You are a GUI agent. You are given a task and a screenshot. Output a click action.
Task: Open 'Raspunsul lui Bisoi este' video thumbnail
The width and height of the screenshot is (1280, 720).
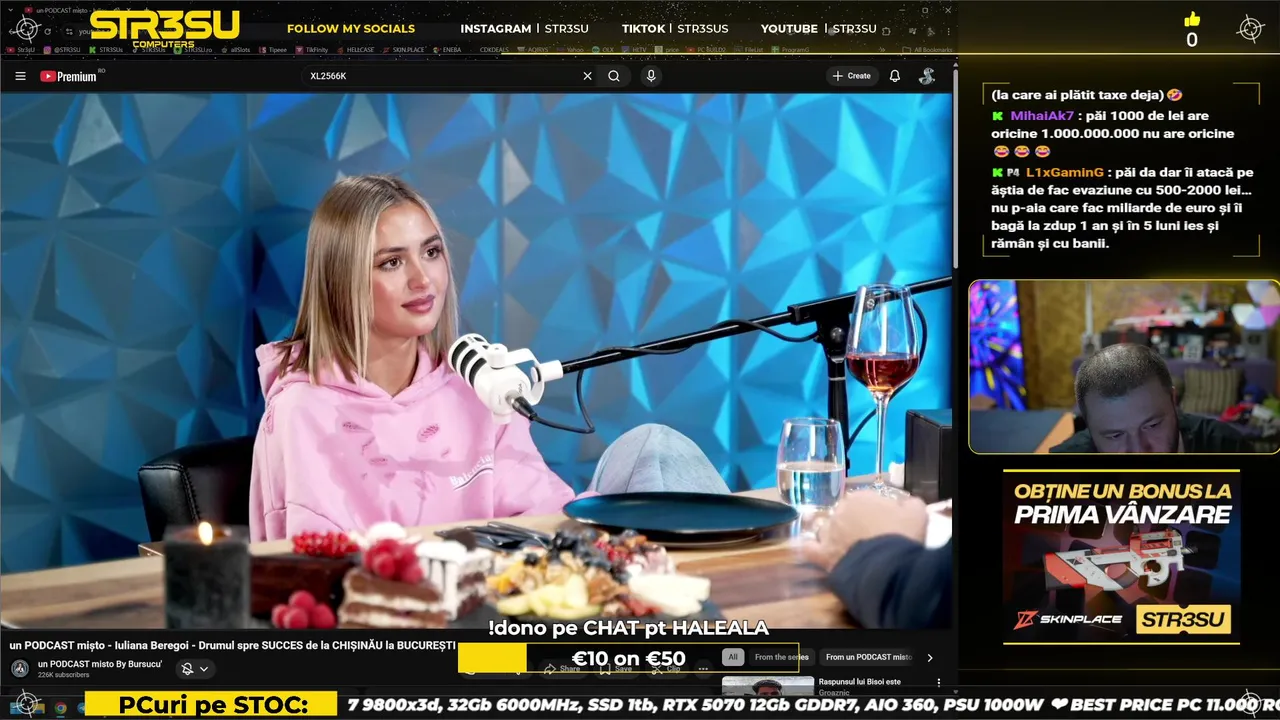(x=768, y=686)
